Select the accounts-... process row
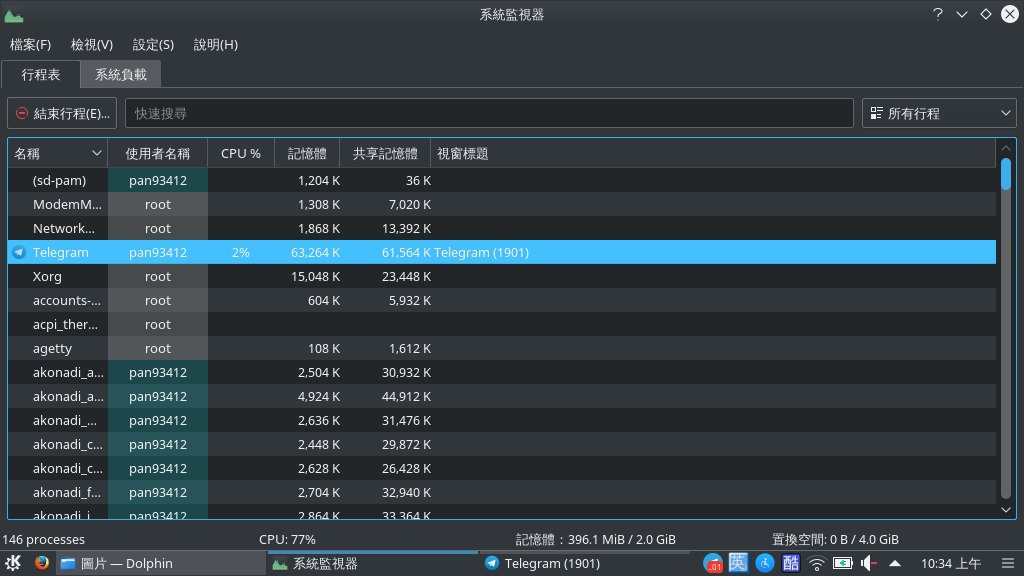The width and height of the screenshot is (1024, 576). tap(502, 300)
